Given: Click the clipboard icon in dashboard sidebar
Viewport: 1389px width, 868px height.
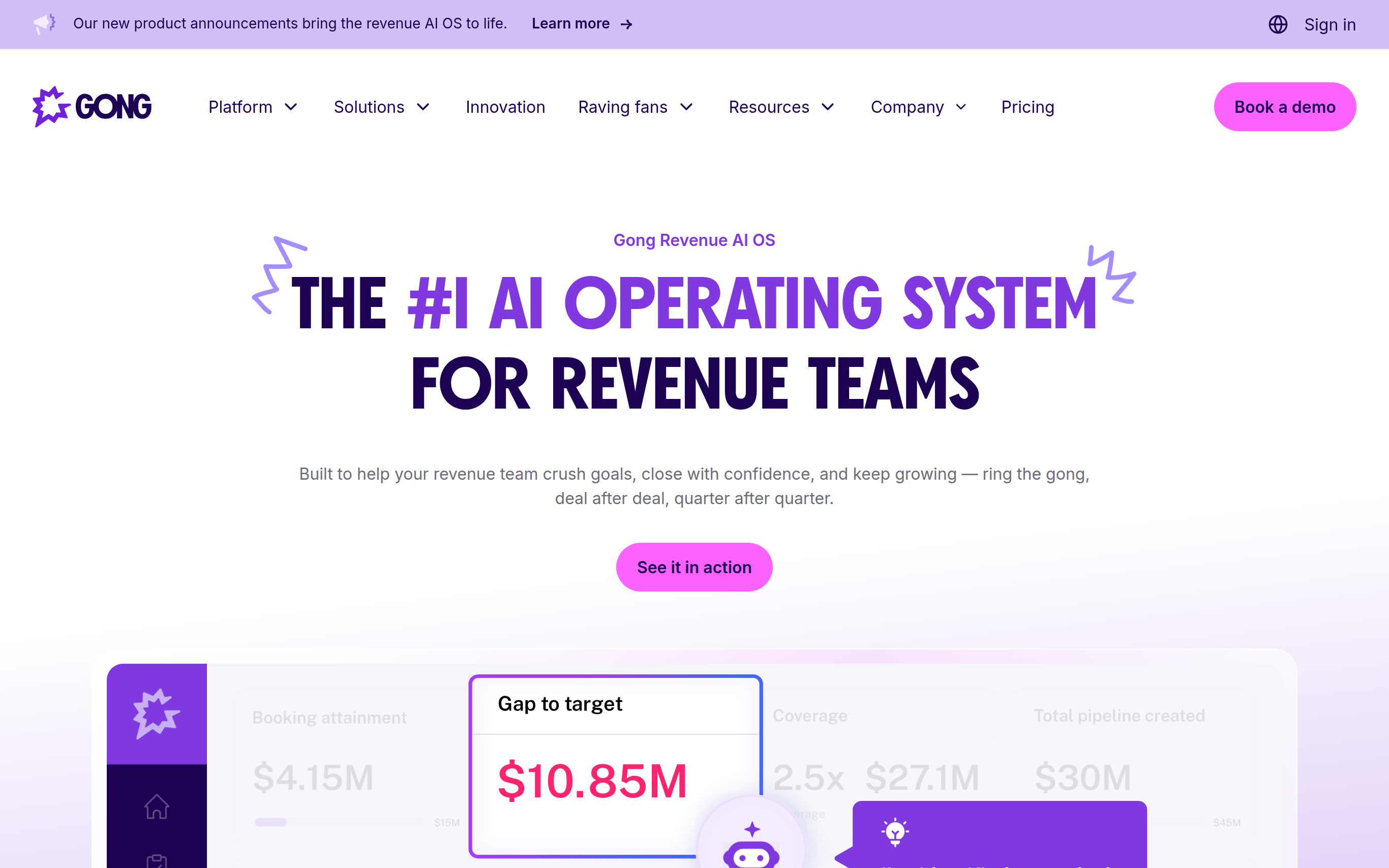Looking at the screenshot, I should (156, 861).
